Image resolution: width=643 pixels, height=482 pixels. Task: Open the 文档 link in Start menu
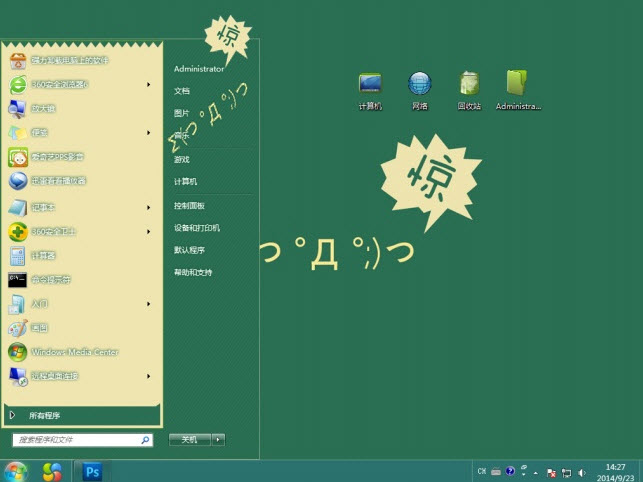coord(182,91)
